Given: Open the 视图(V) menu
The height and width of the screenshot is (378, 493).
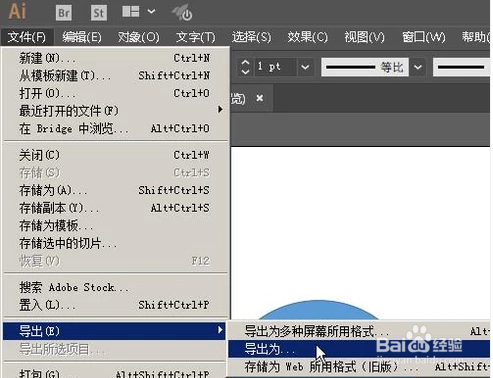Looking at the screenshot, I should [364, 37].
